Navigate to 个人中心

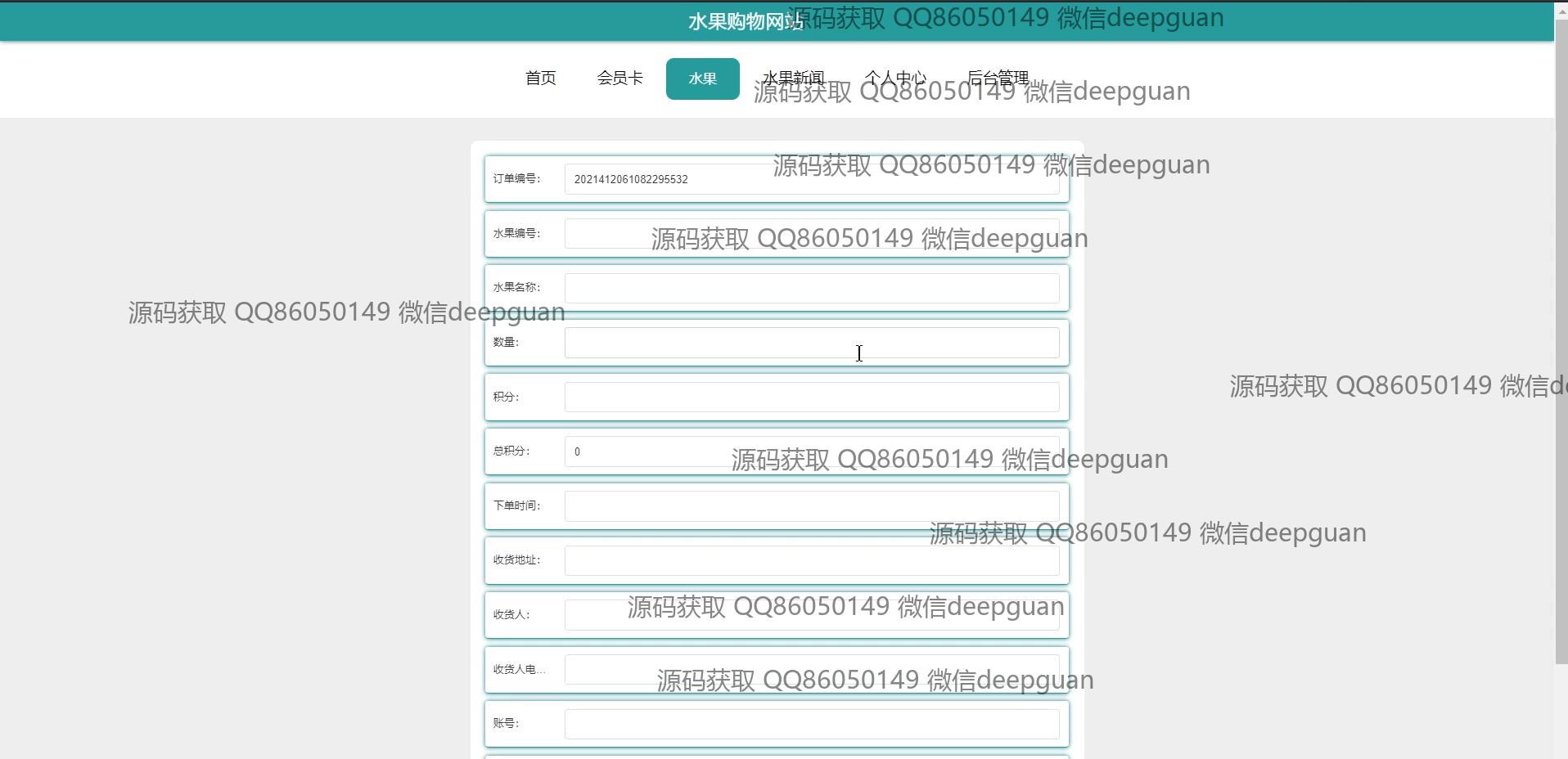coord(894,79)
